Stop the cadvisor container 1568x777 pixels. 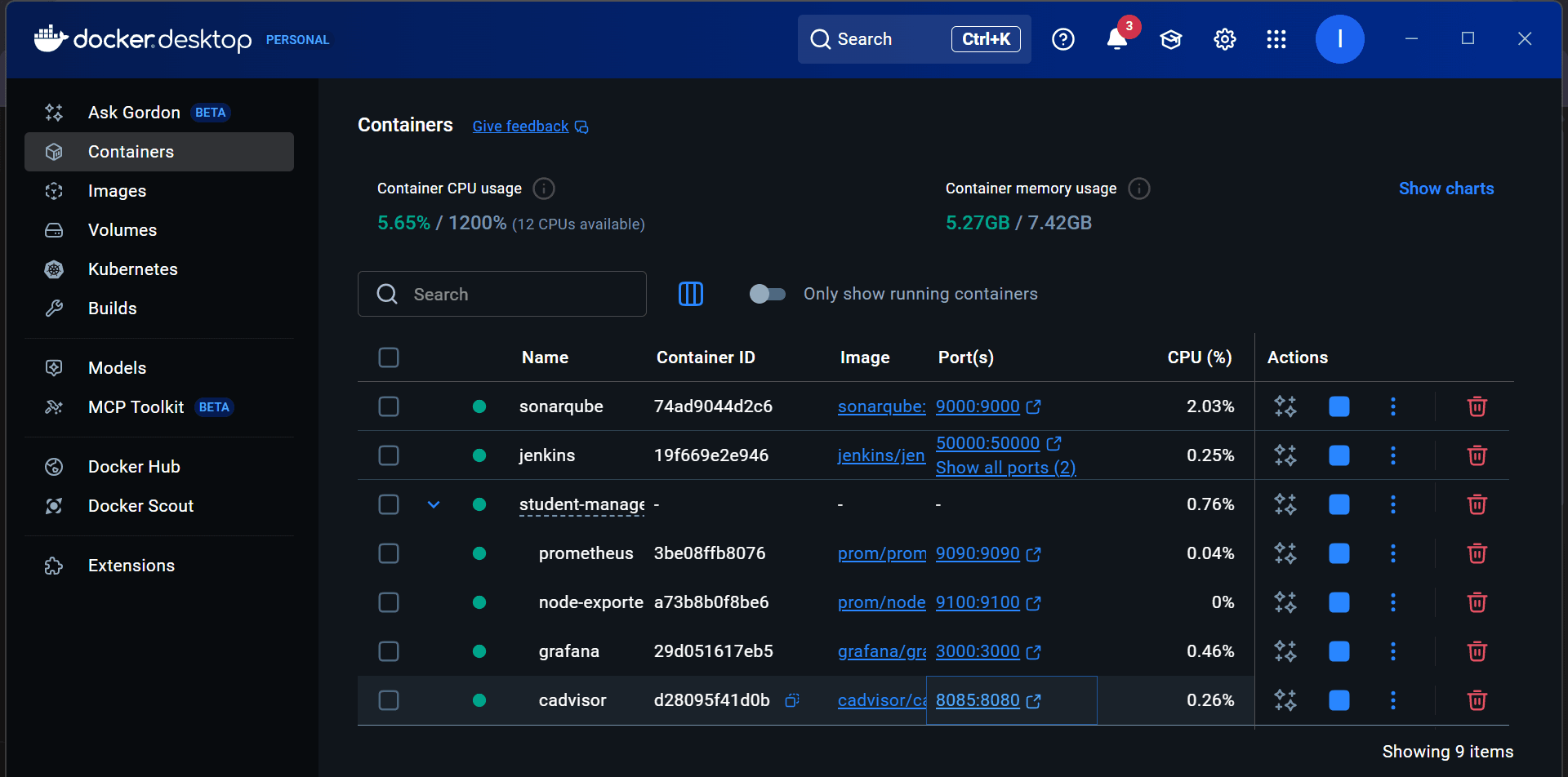point(1339,700)
